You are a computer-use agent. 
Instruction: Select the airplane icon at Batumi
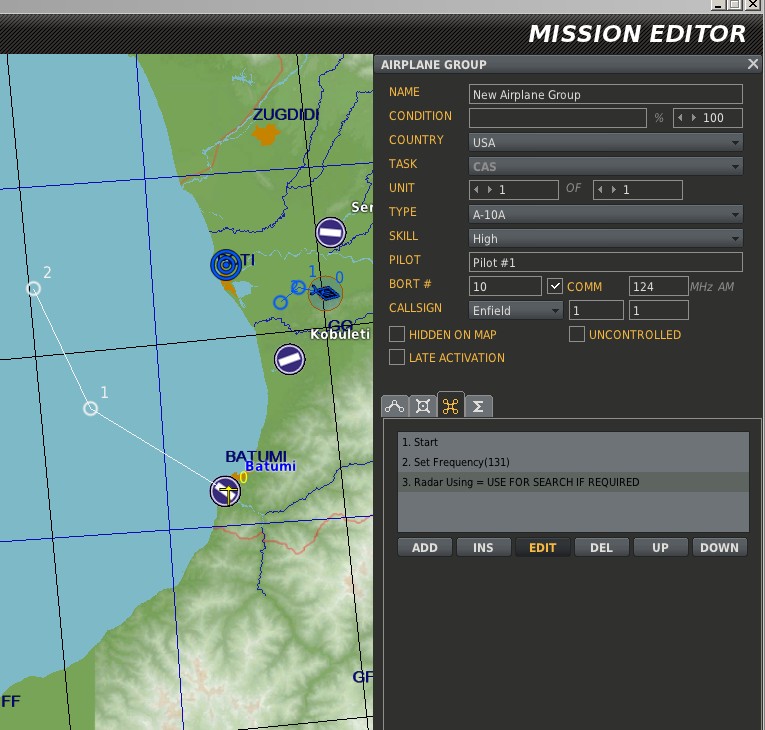point(225,491)
